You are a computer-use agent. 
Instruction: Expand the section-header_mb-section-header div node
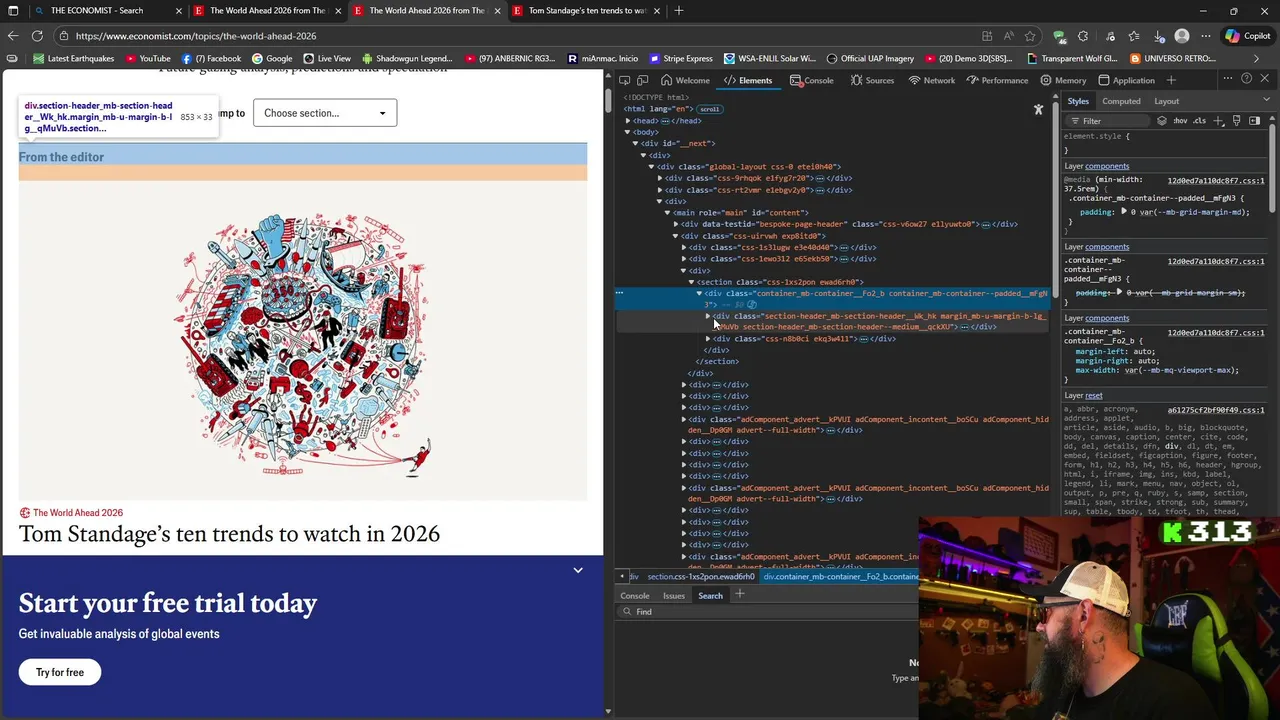pos(708,316)
